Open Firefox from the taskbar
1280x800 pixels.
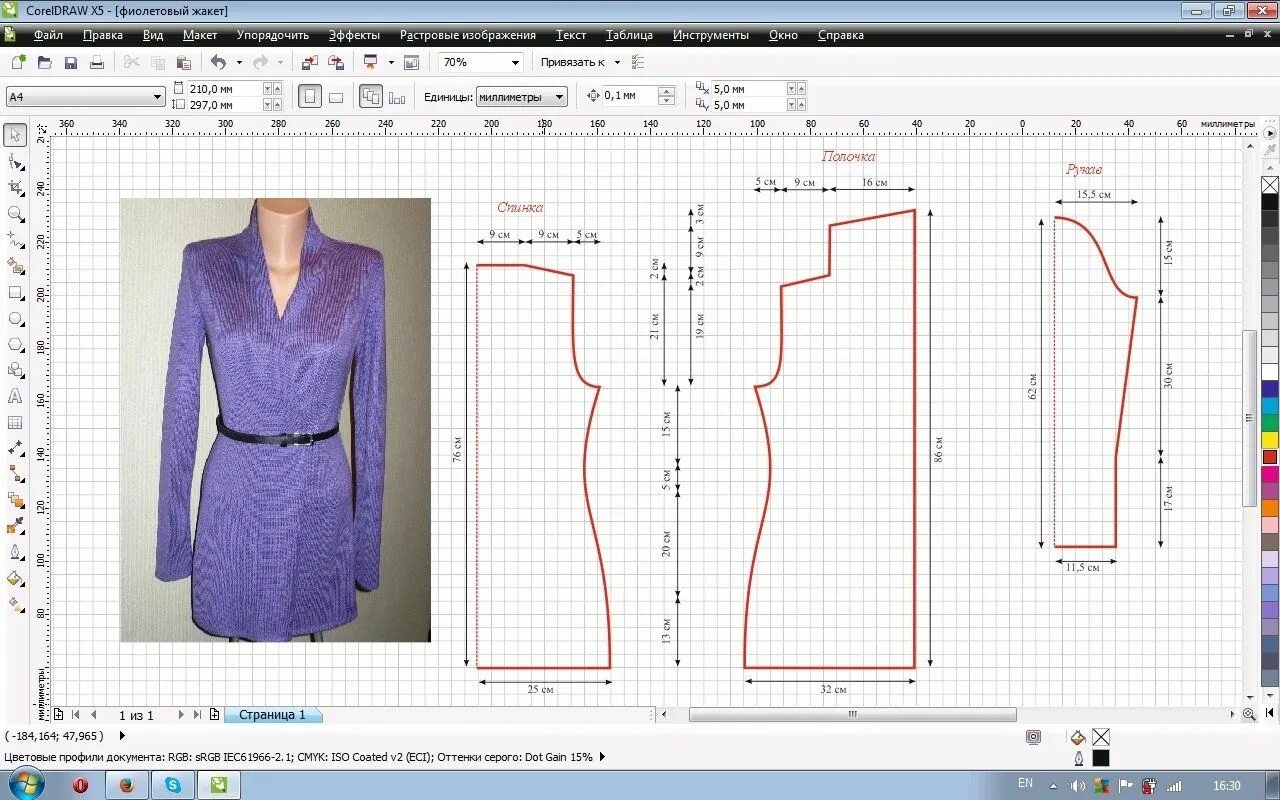click(x=127, y=785)
